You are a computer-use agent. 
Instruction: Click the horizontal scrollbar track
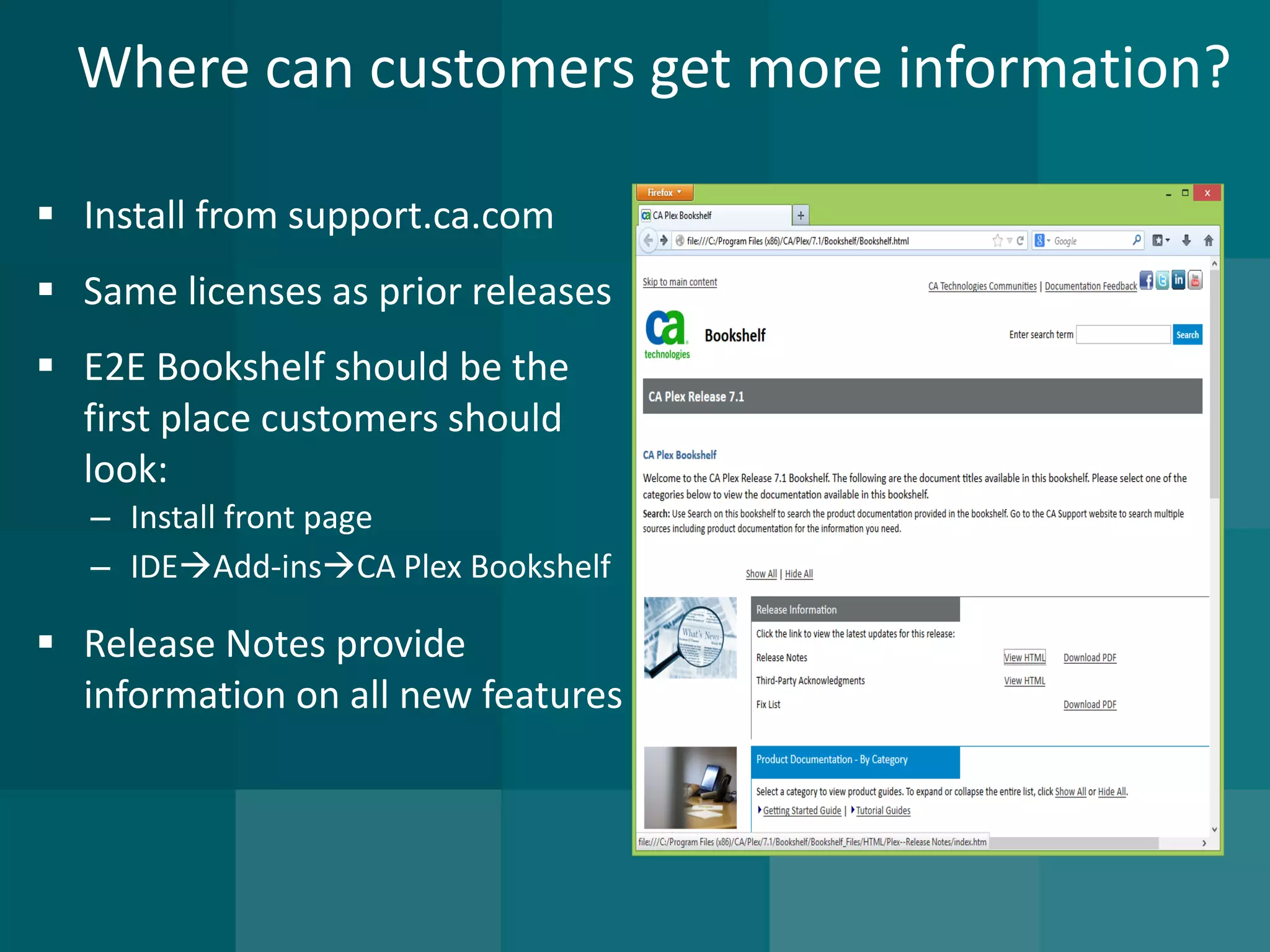click(1178, 843)
